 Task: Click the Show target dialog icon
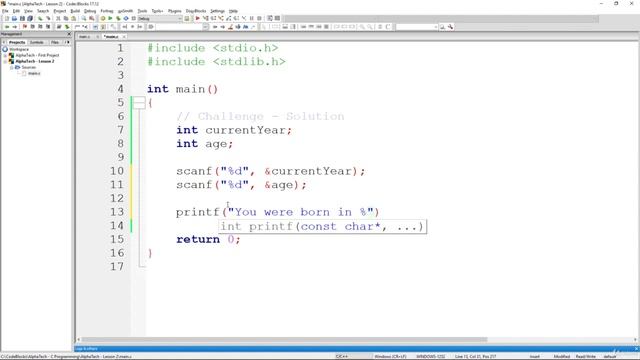187,18
